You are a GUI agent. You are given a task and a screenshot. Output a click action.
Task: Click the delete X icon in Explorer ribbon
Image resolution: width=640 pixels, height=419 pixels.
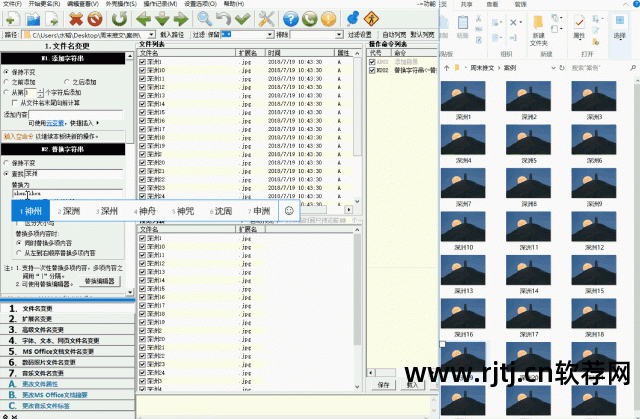tap(513, 22)
